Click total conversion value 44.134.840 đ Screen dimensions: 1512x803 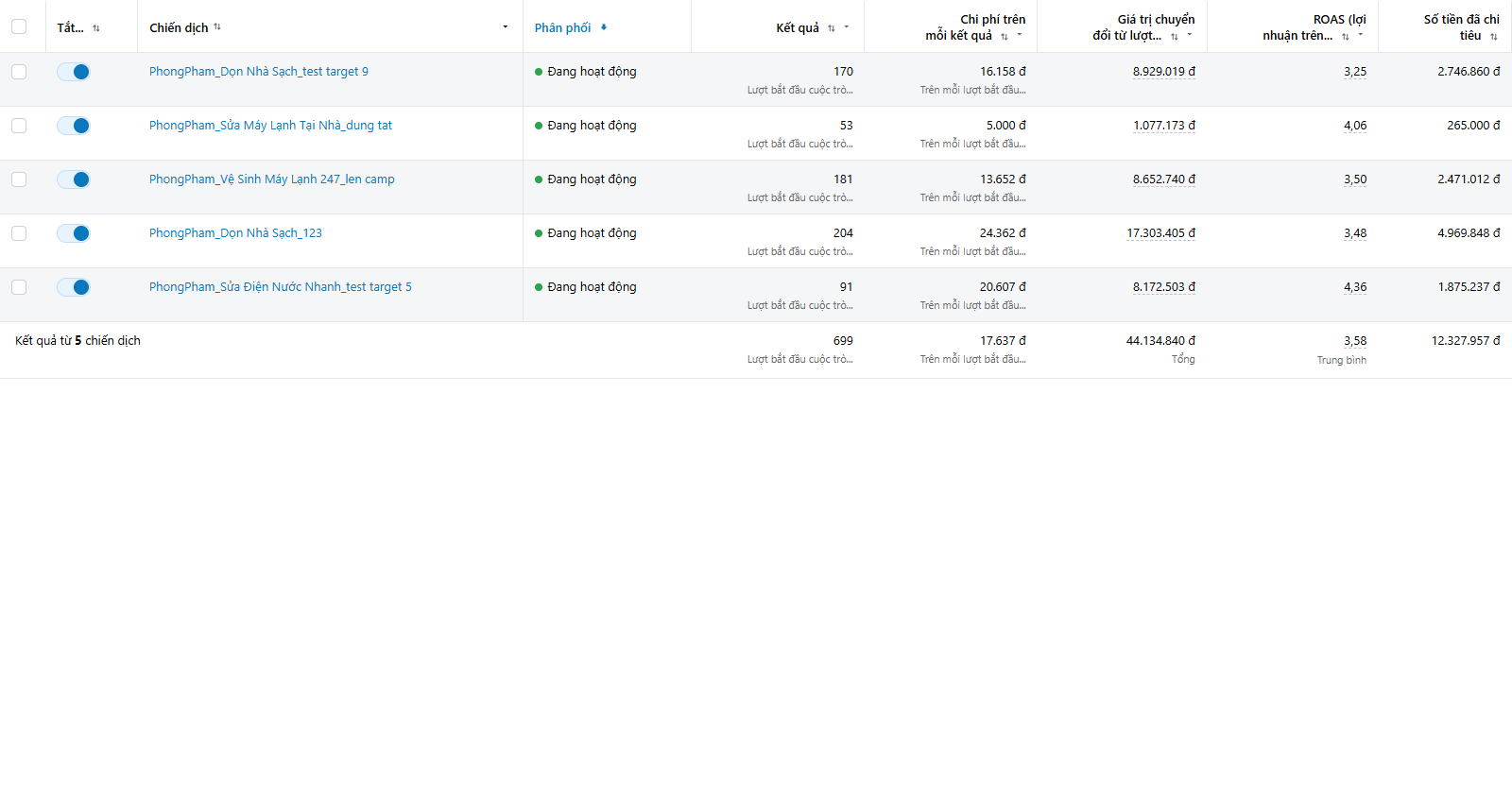1160,341
